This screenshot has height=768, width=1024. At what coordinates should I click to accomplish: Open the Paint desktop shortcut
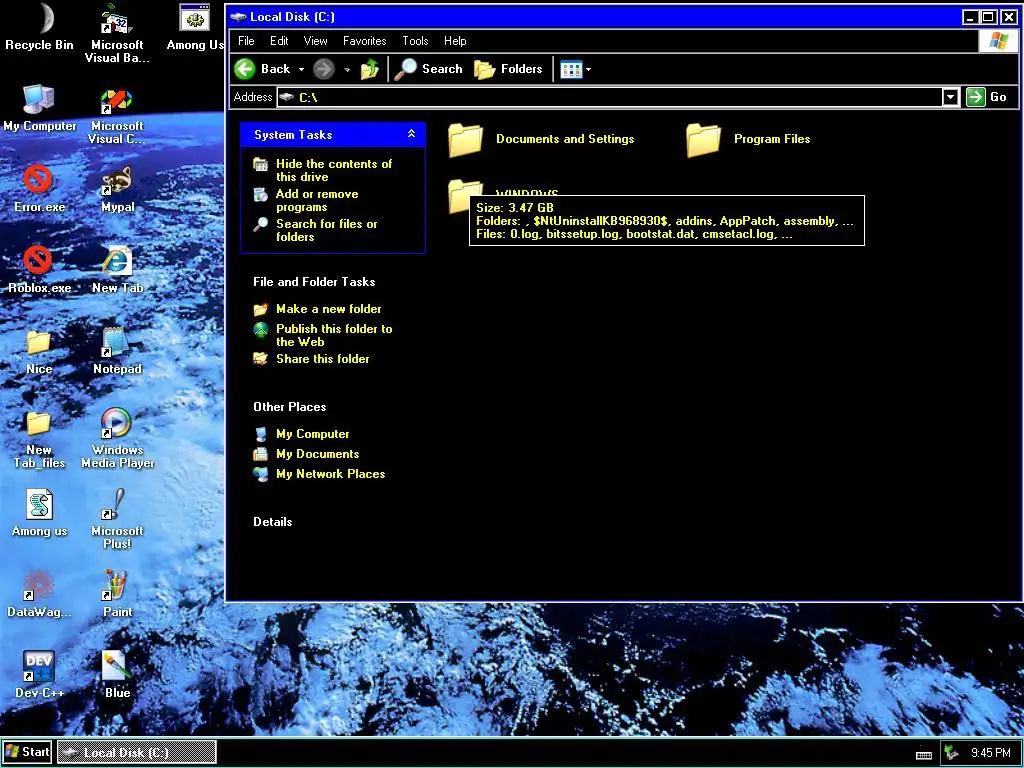(117, 594)
